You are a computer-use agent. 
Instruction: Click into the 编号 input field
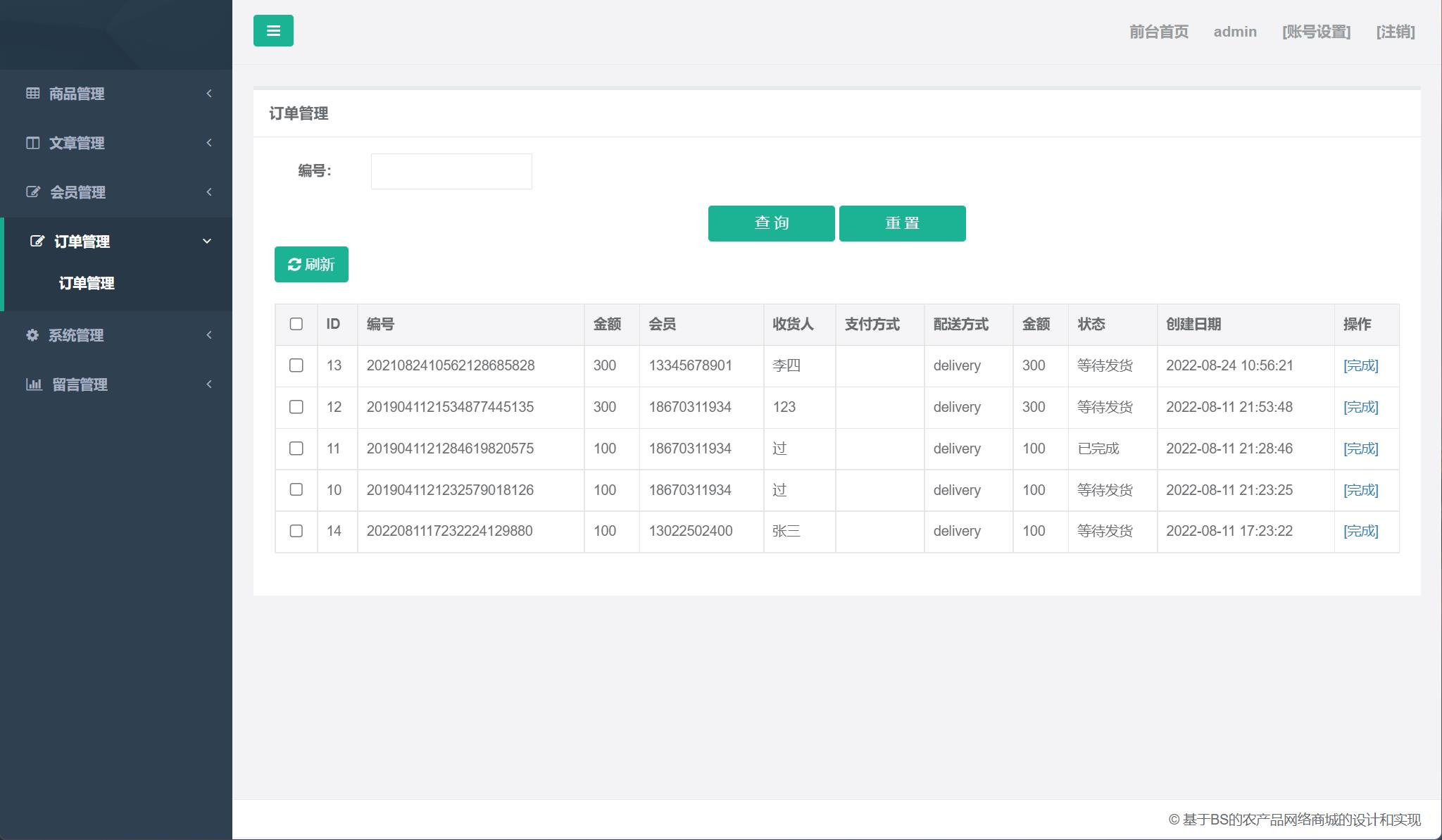(451, 171)
